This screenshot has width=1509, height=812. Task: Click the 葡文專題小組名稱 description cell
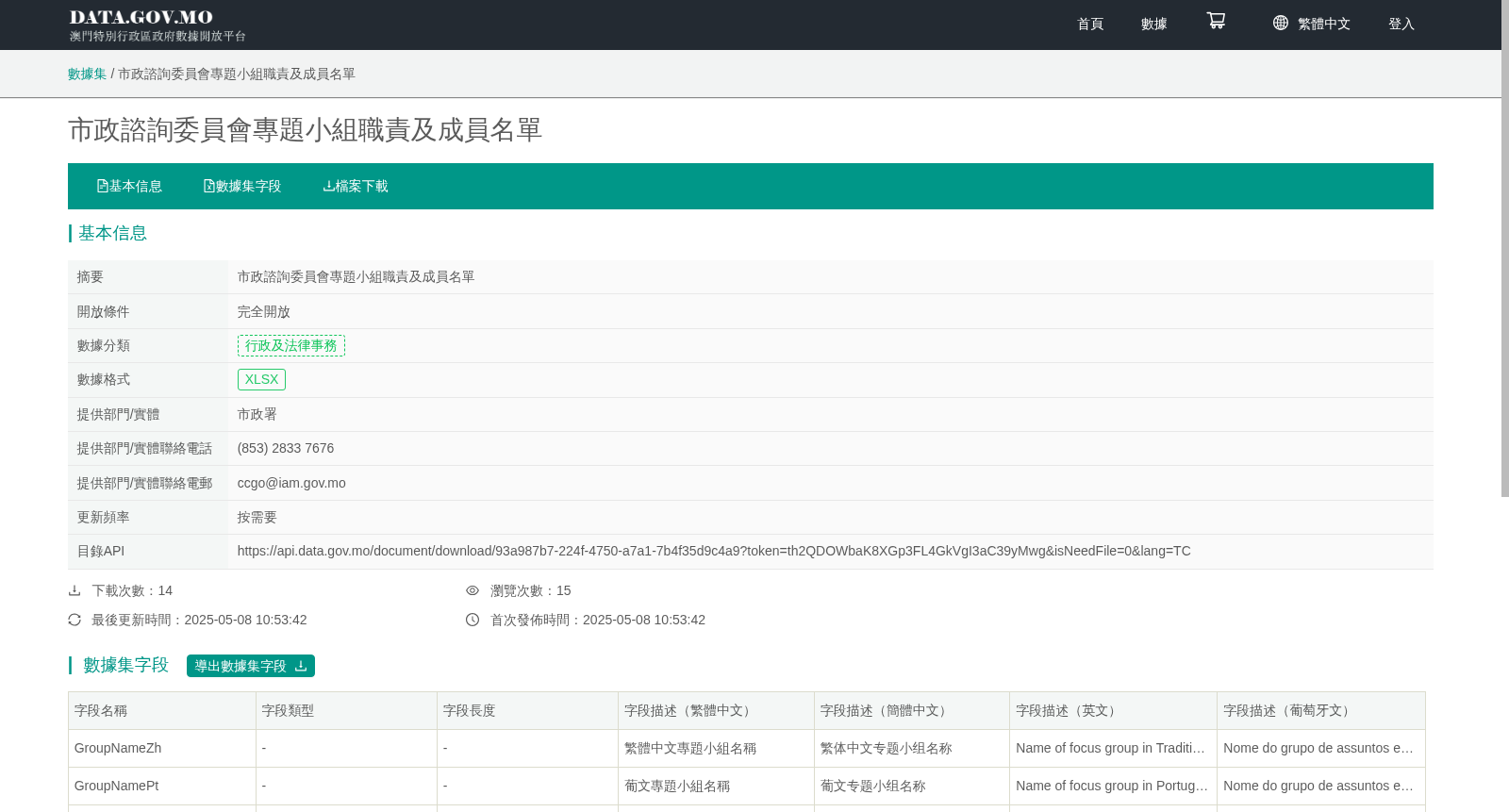tap(717, 786)
